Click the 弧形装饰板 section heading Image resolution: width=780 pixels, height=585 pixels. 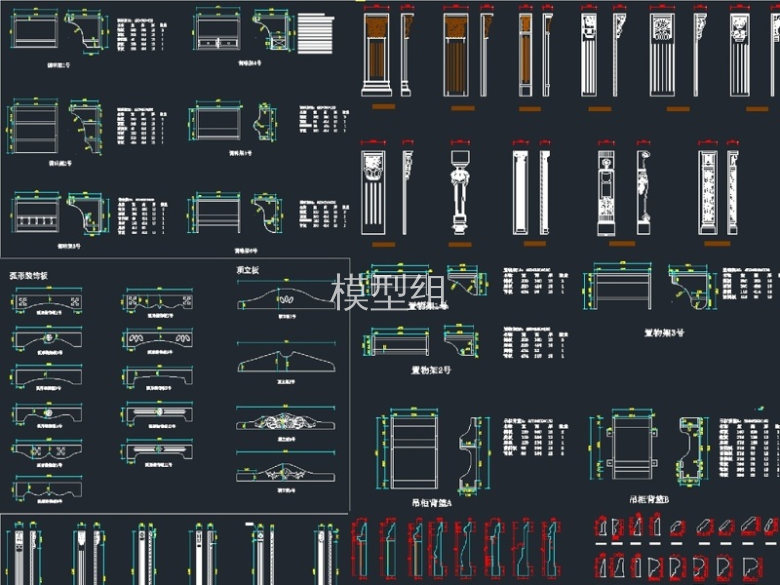coord(29,275)
